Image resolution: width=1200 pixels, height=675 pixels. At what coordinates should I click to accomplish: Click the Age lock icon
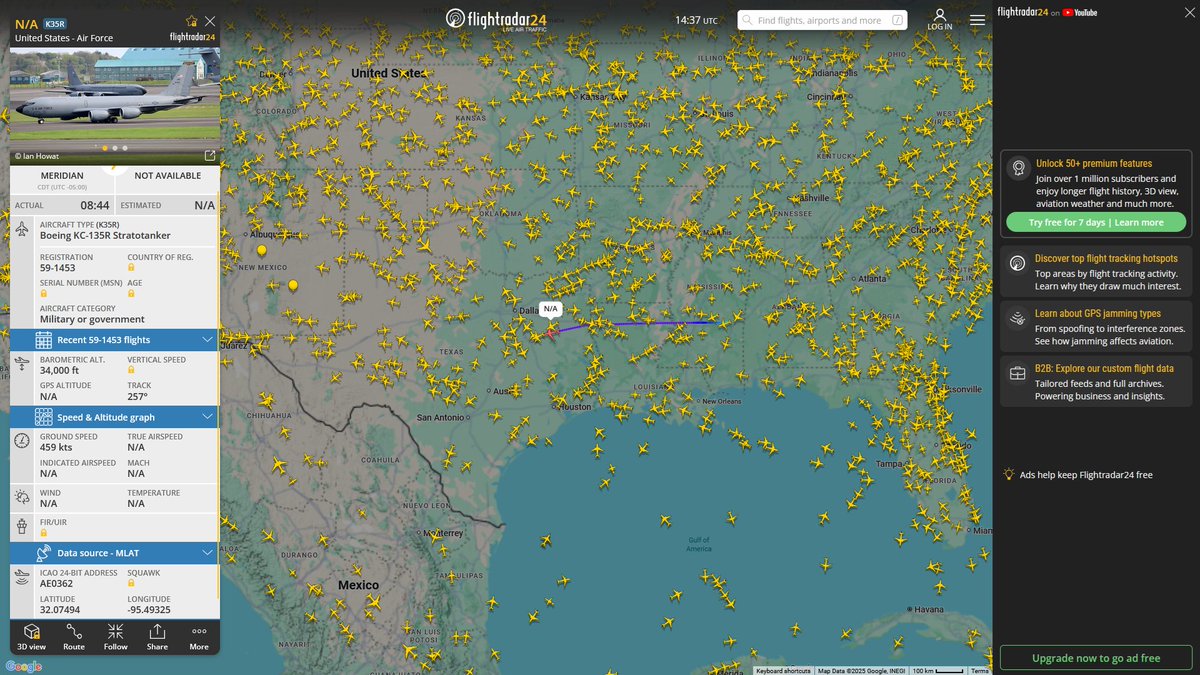131,295
